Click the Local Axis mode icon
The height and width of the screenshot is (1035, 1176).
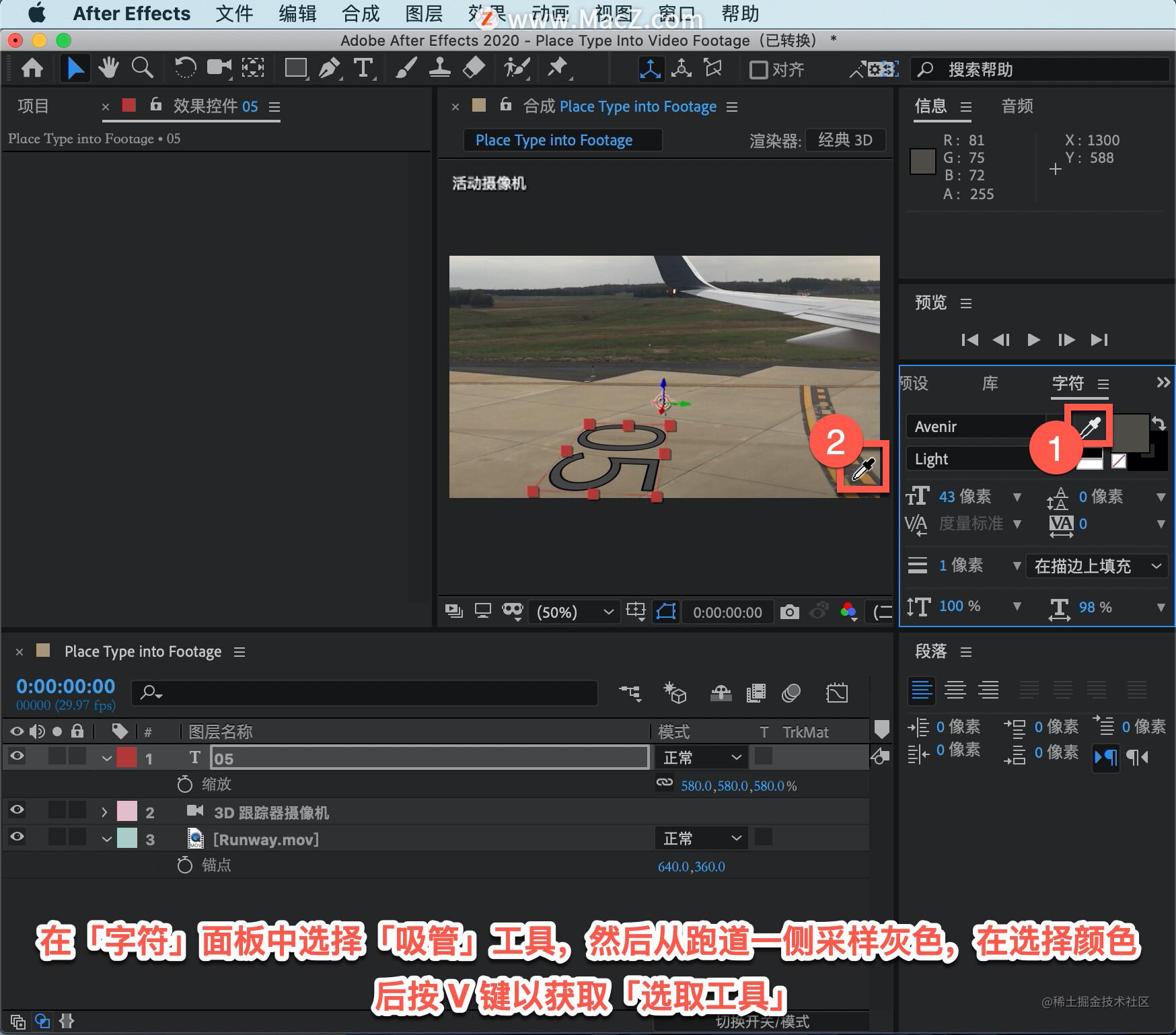coord(650,69)
